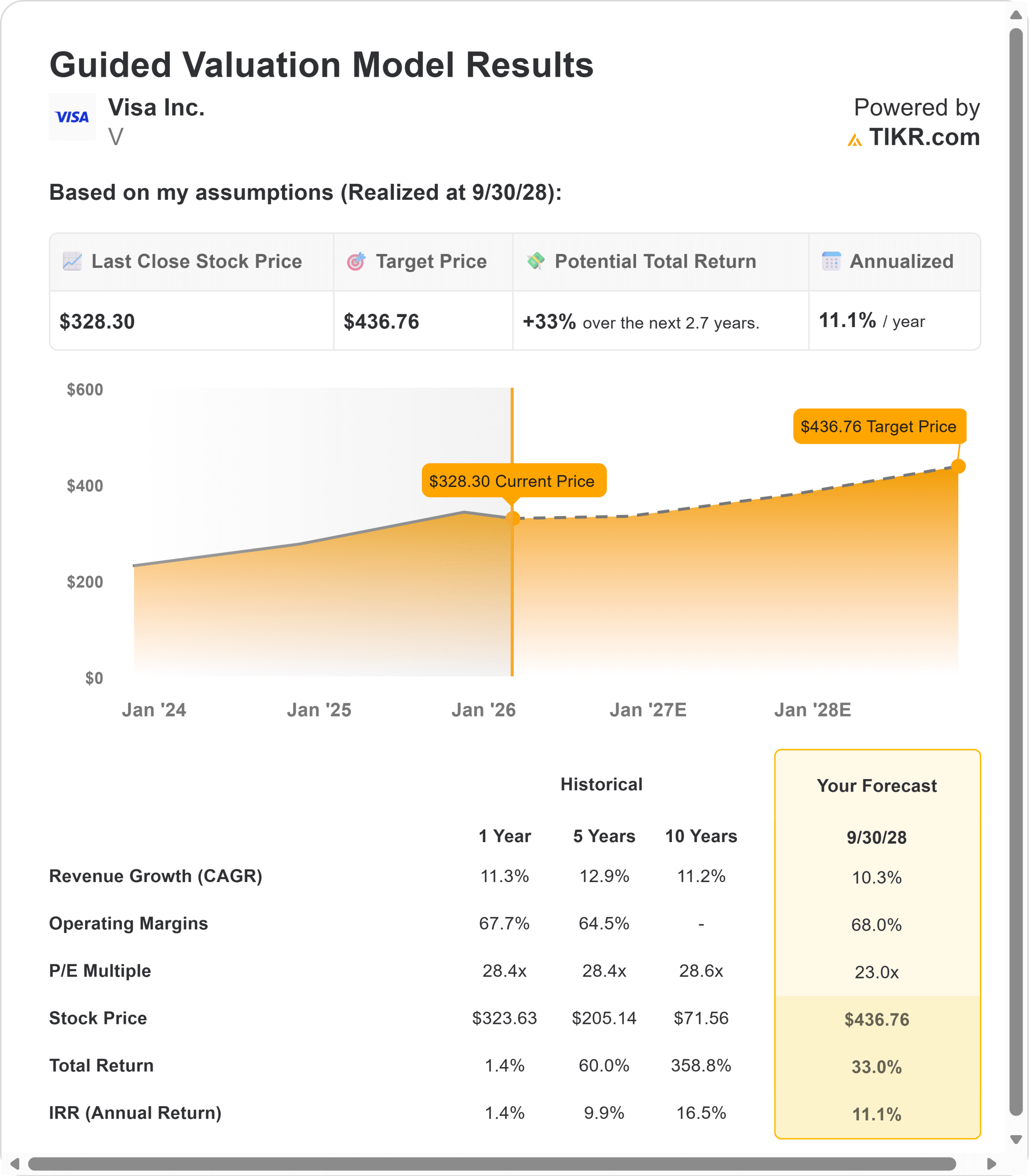The width and height of the screenshot is (1029, 1176).
Task: Click the scroll right arrow
Action: click(991, 1164)
